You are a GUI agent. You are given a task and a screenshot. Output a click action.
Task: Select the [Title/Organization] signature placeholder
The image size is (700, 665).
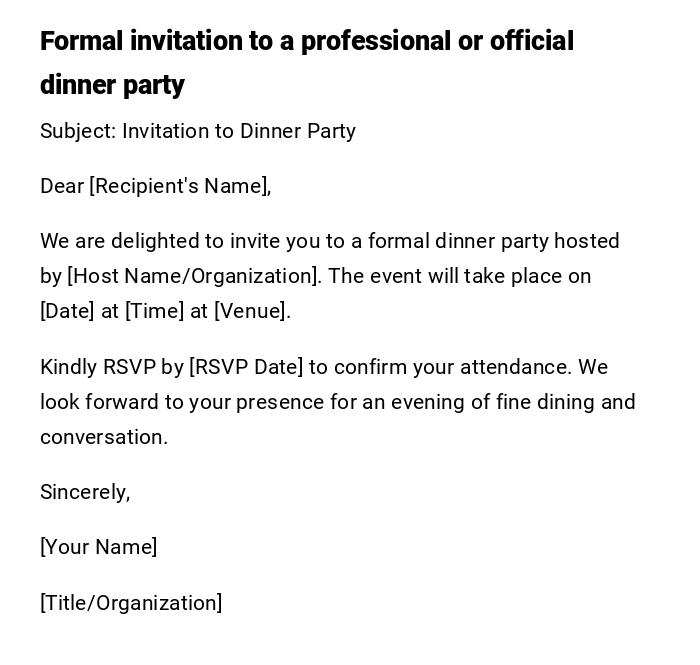131,603
